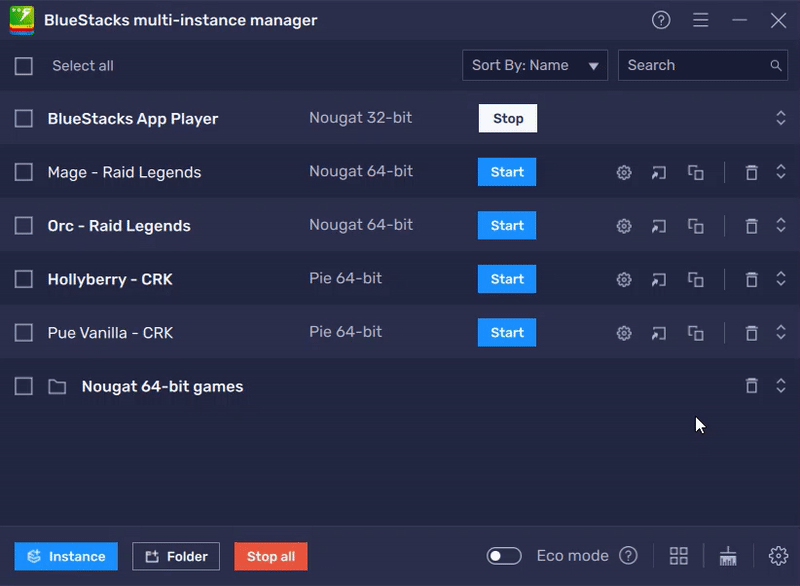Click the Nougat 32-bit label
800x586 pixels.
[x=360, y=118]
